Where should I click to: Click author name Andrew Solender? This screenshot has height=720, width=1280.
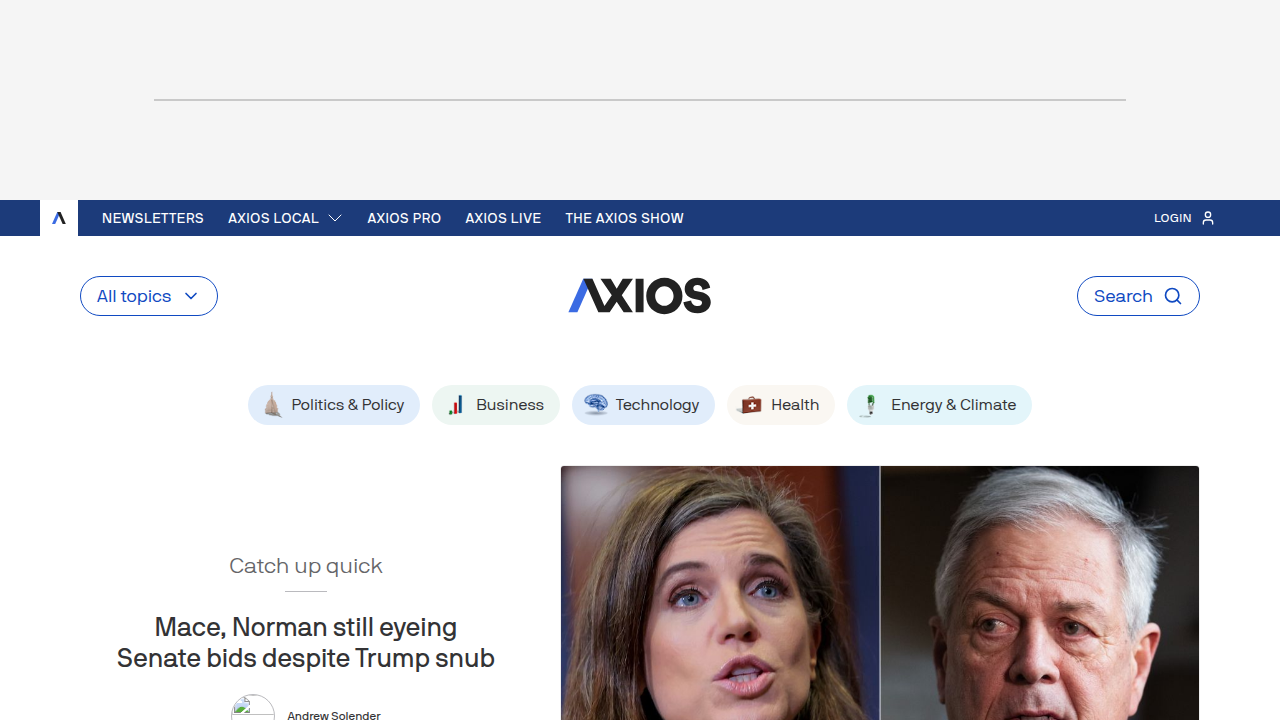pos(334,715)
